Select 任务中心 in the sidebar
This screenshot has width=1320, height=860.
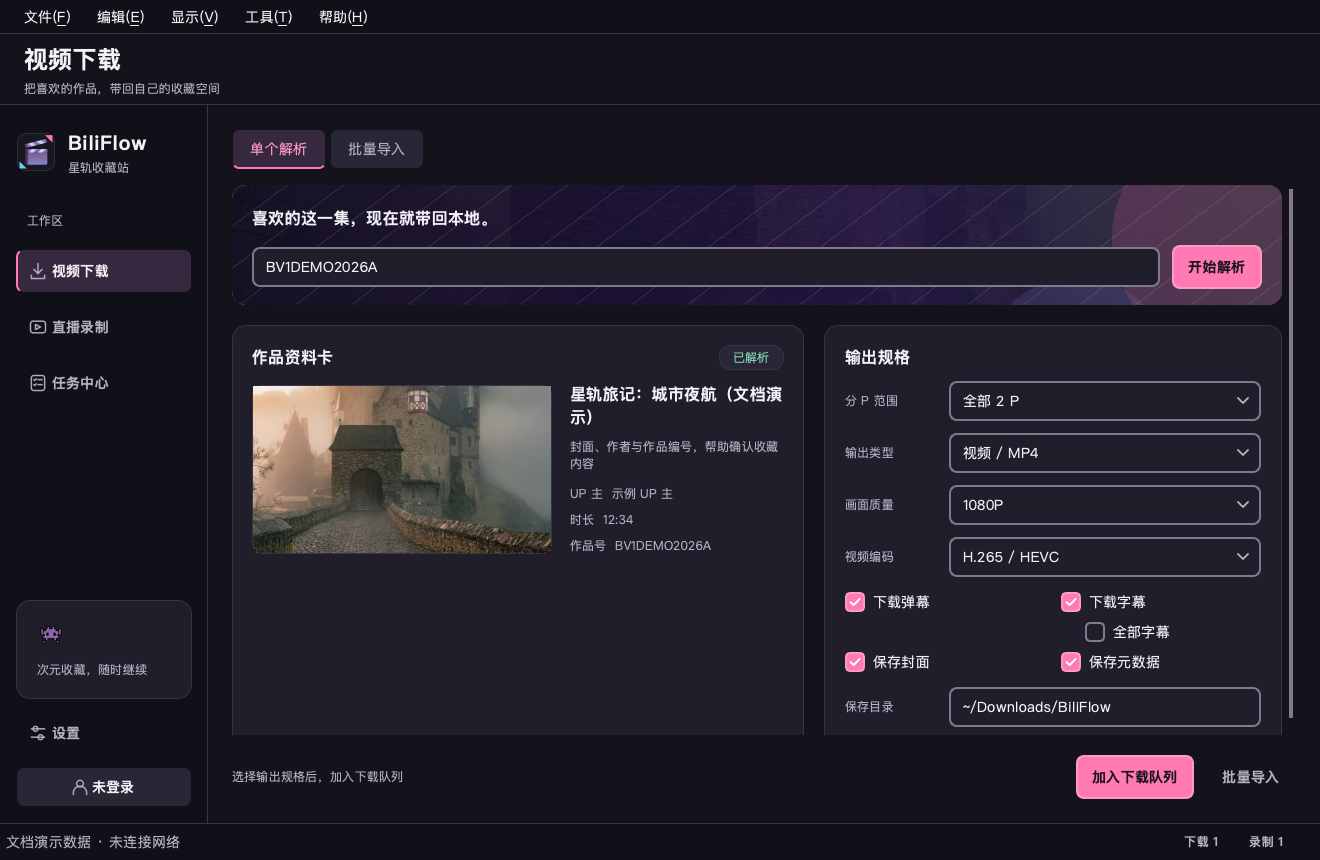click(x=104, y=383)
